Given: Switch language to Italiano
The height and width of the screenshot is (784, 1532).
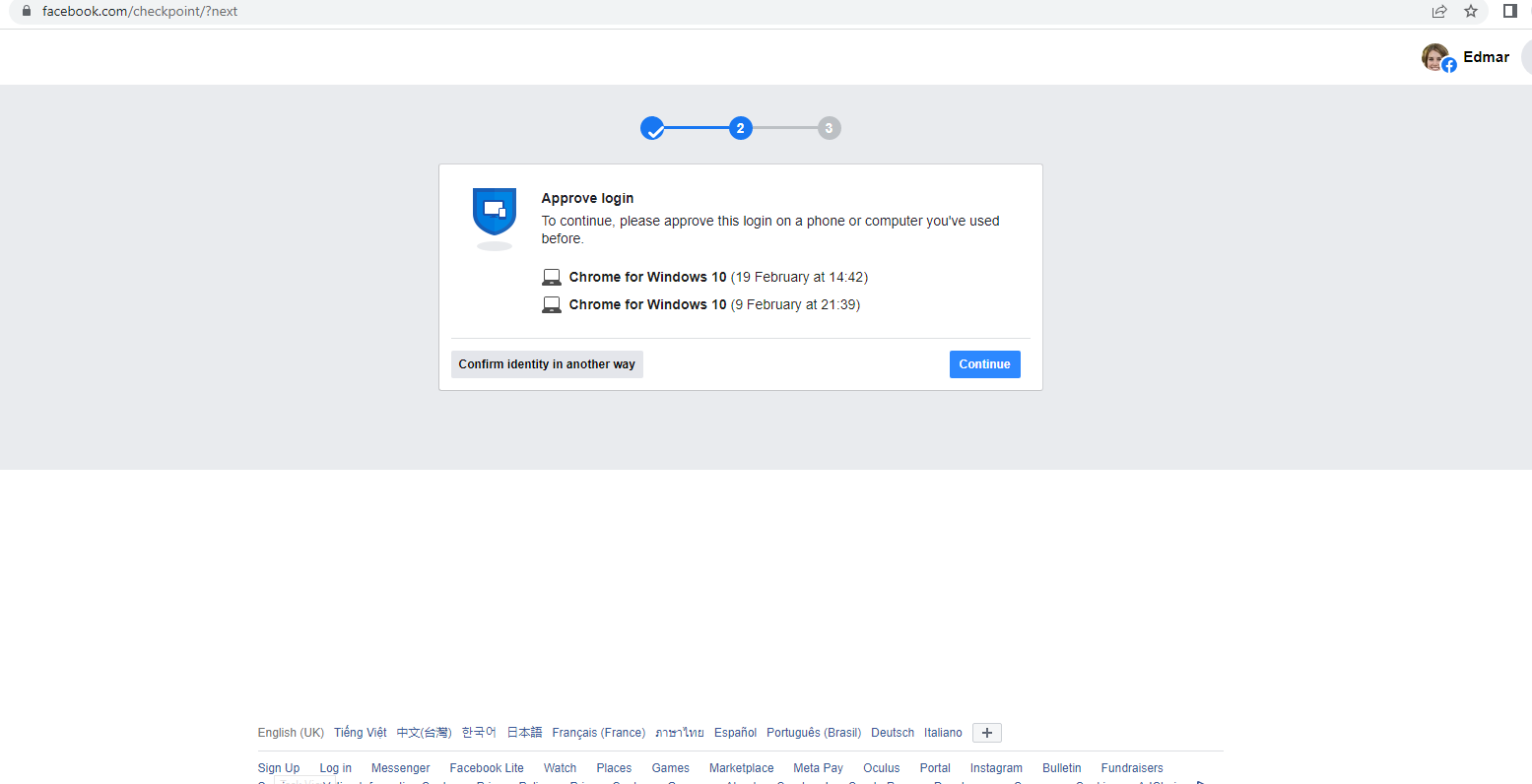Looking at the screenshot, I should [x=943, y=733].
